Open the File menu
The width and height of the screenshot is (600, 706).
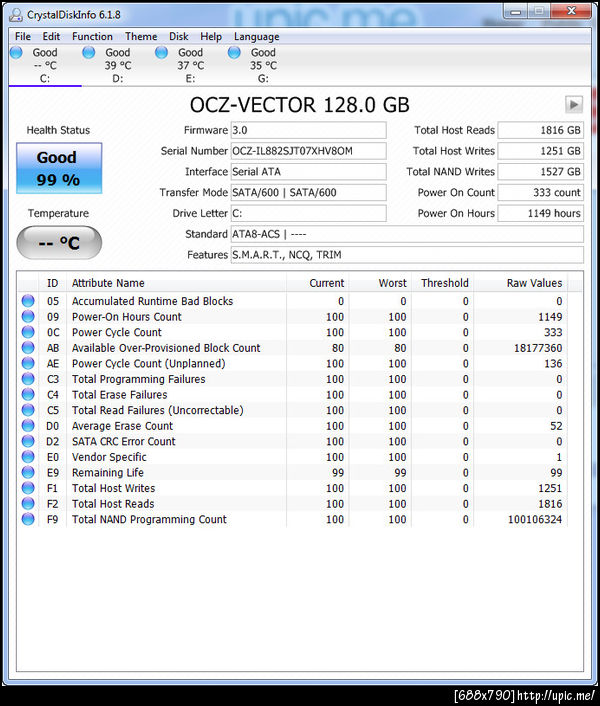pos(23,36)
